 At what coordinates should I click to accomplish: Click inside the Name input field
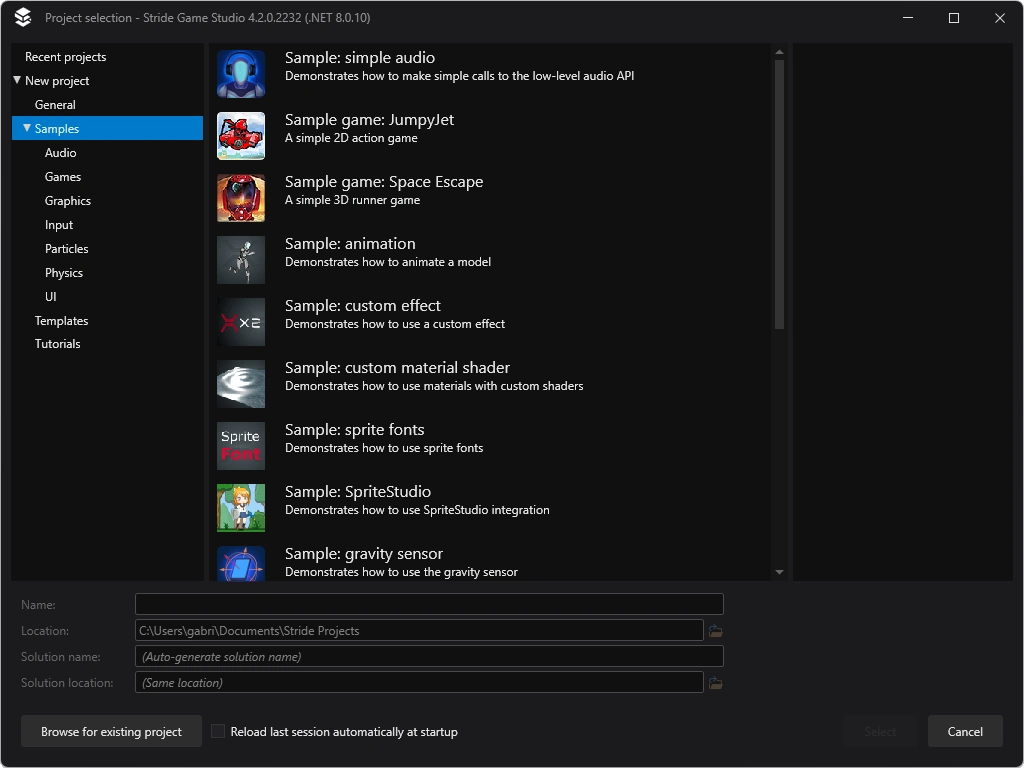coord(429,603)
